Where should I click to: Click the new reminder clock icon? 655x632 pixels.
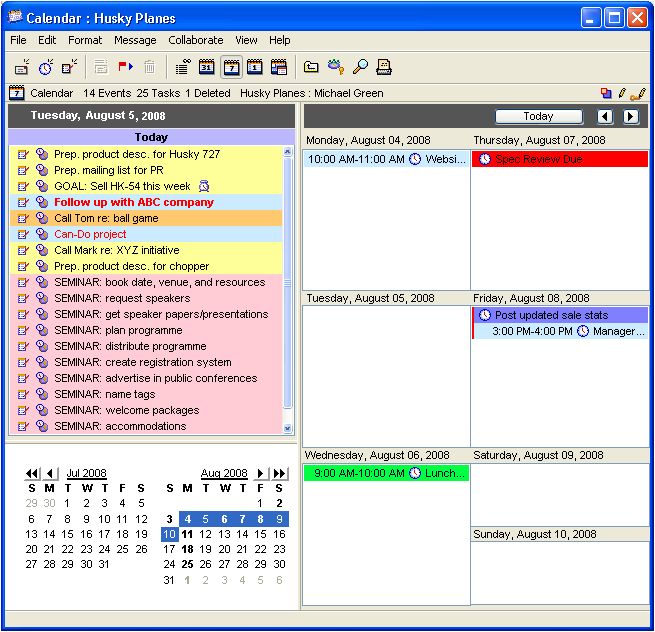[x=46, y=68]
